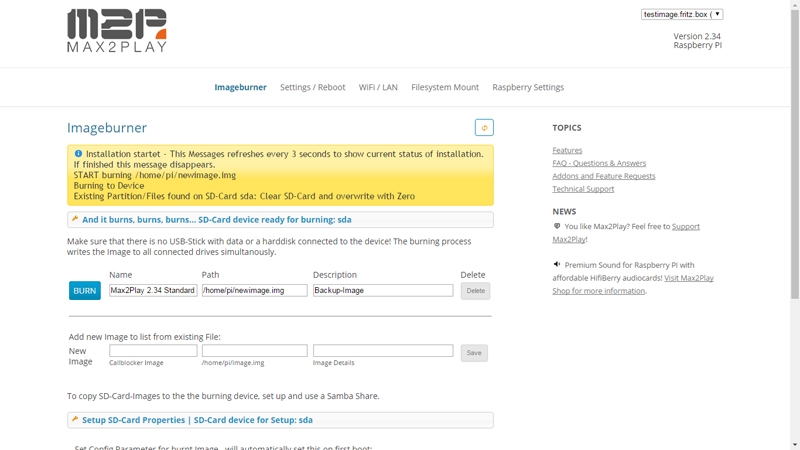Click the blue BURN button
The image size is (800, 450).
(x=85, y=291)
